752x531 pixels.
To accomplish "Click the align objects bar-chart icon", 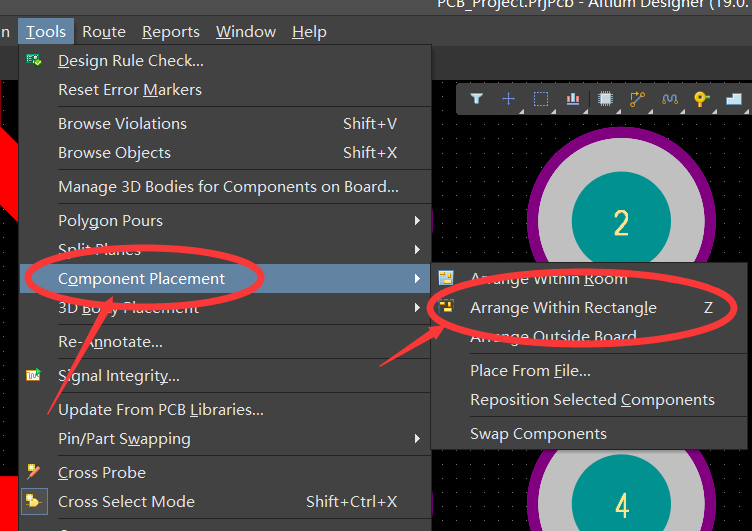I will coord(573,99).
